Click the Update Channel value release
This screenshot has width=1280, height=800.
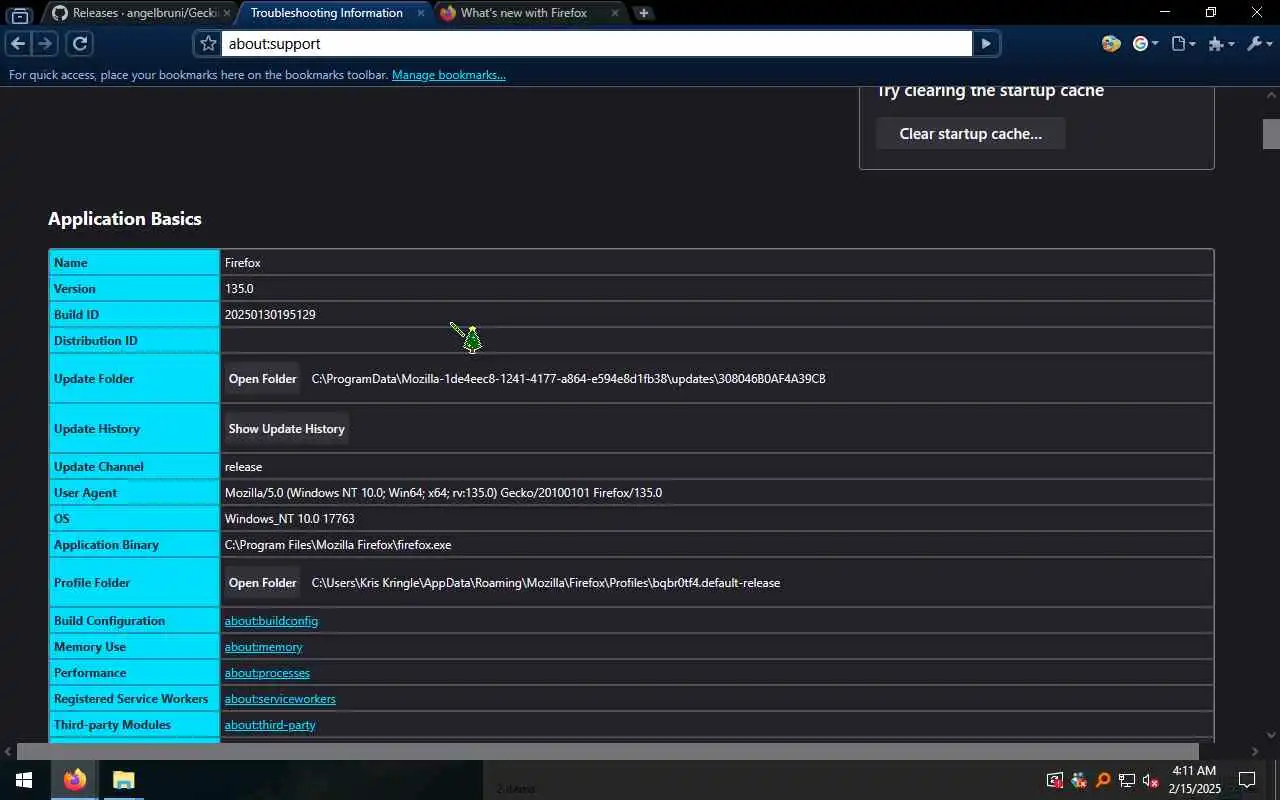[243, 467]
